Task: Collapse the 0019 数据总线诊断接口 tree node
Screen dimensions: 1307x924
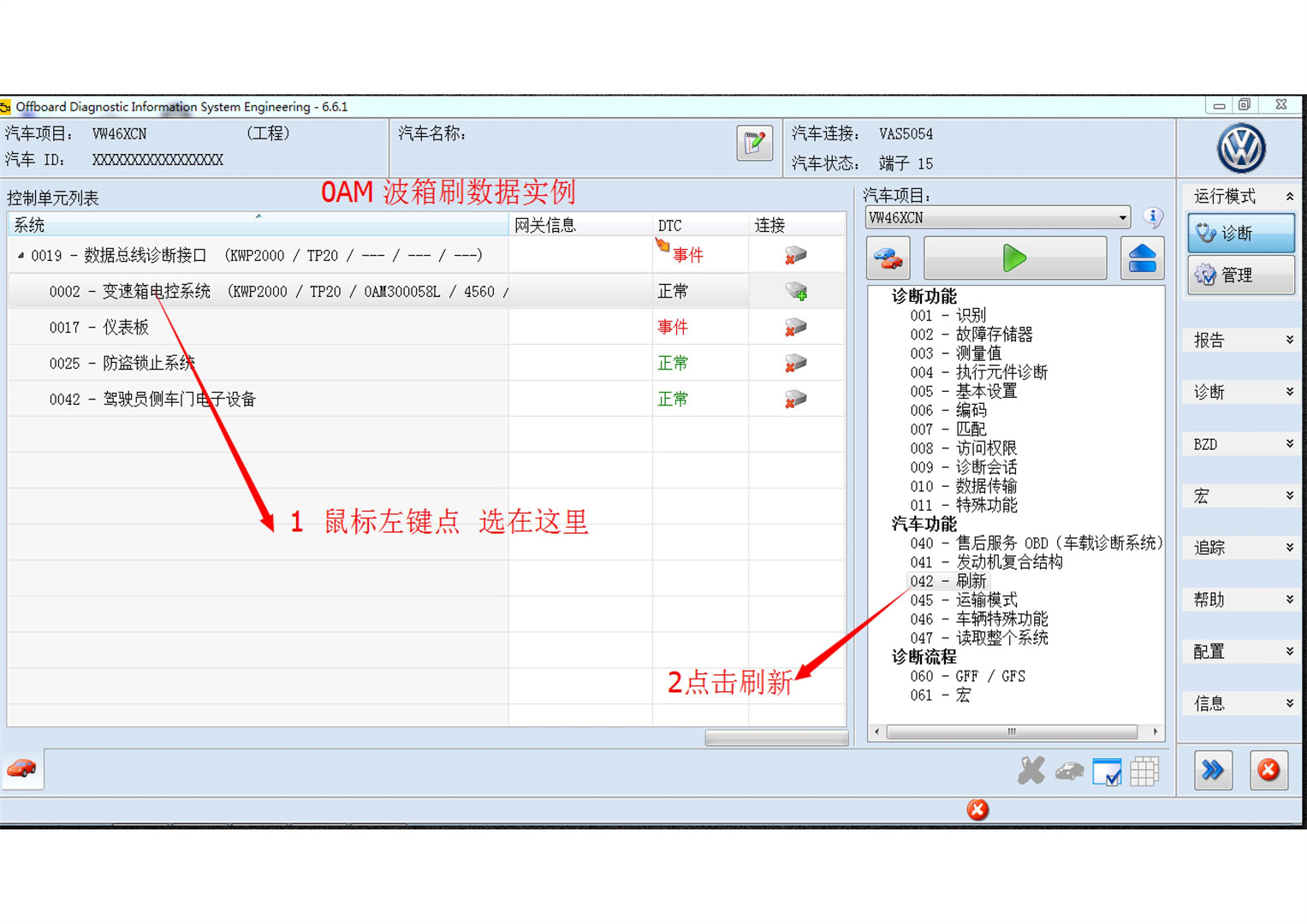Action: (x=21, y=256)
